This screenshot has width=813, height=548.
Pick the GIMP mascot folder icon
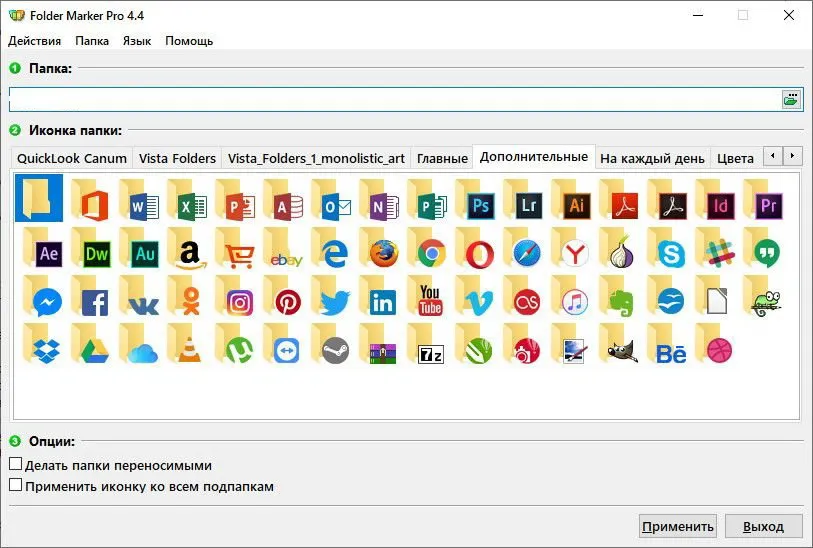coord(620,345)
